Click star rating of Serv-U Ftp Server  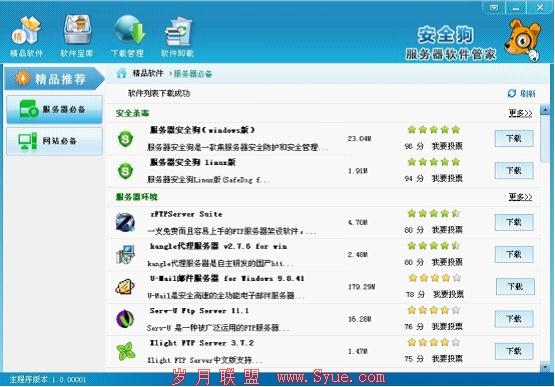433,310
